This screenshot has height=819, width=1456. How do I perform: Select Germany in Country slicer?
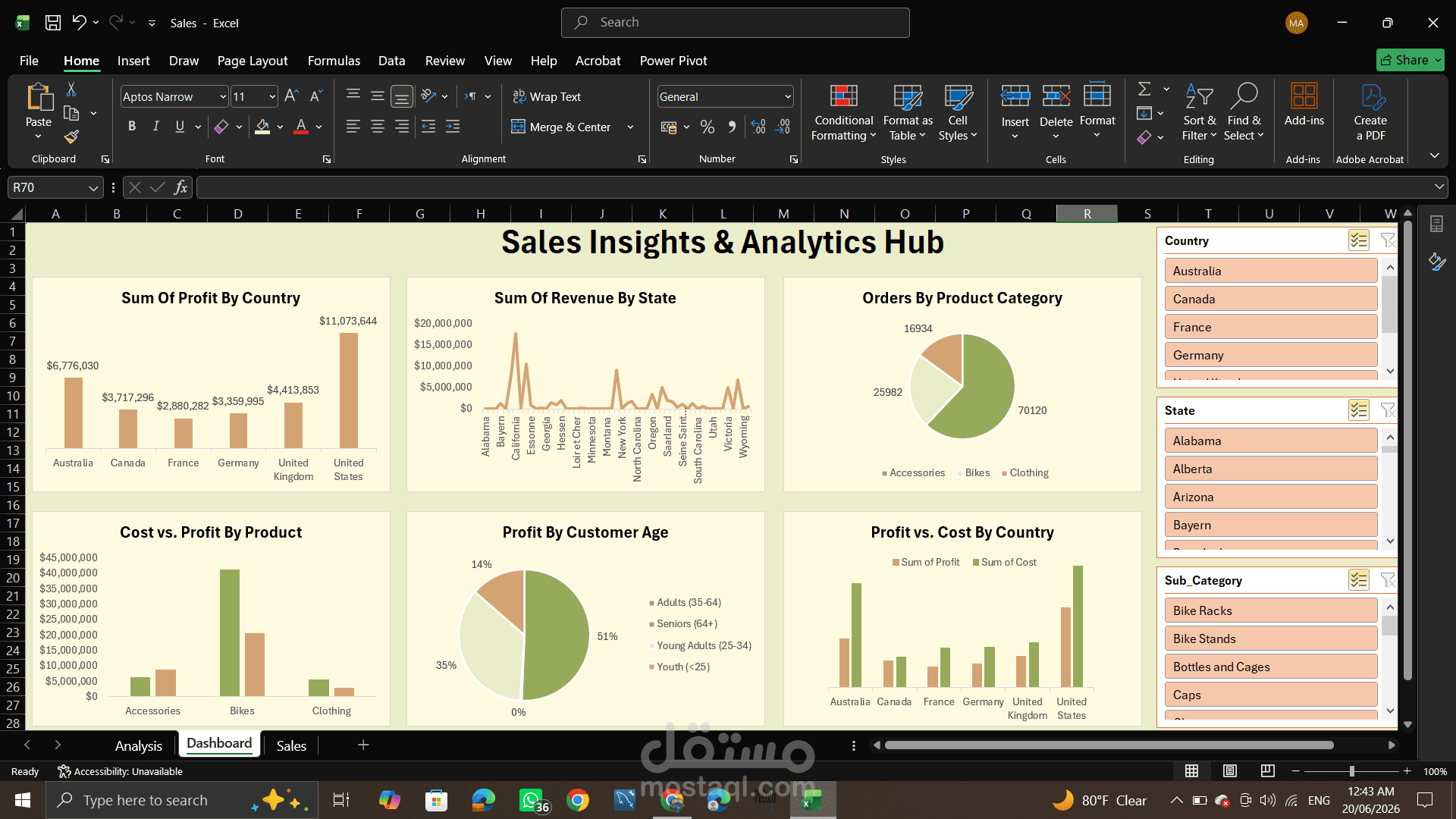click(1271, 355)
